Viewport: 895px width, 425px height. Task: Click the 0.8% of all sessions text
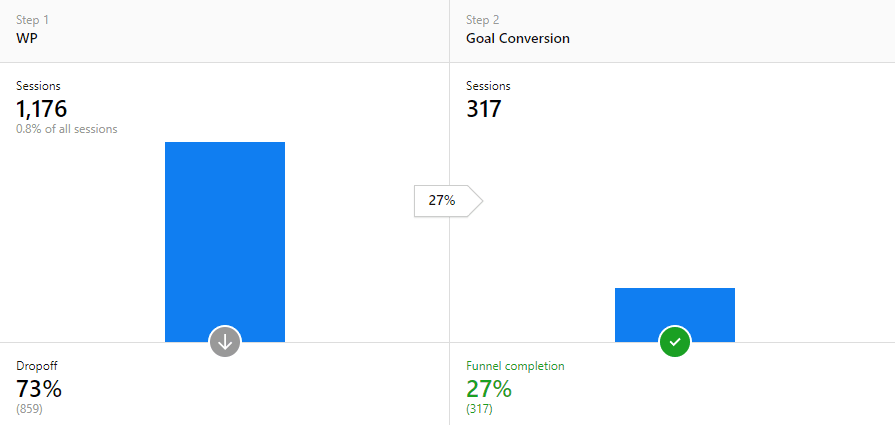[x=67, y=129]
